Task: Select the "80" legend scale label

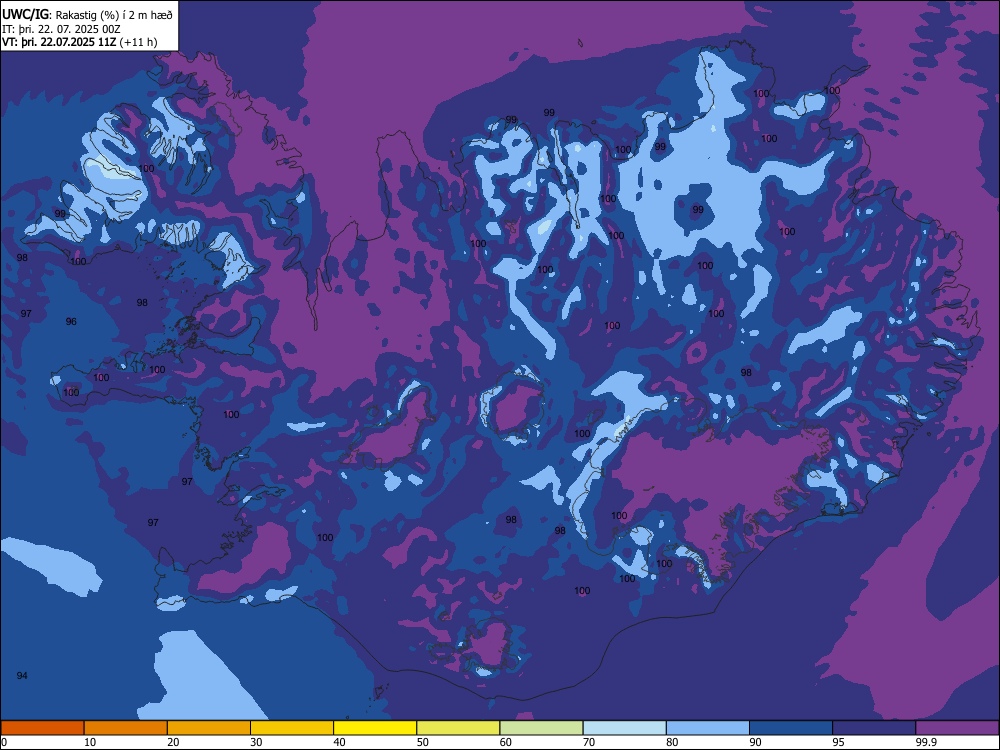Action: pyautogui.click(x=672, y=742)
